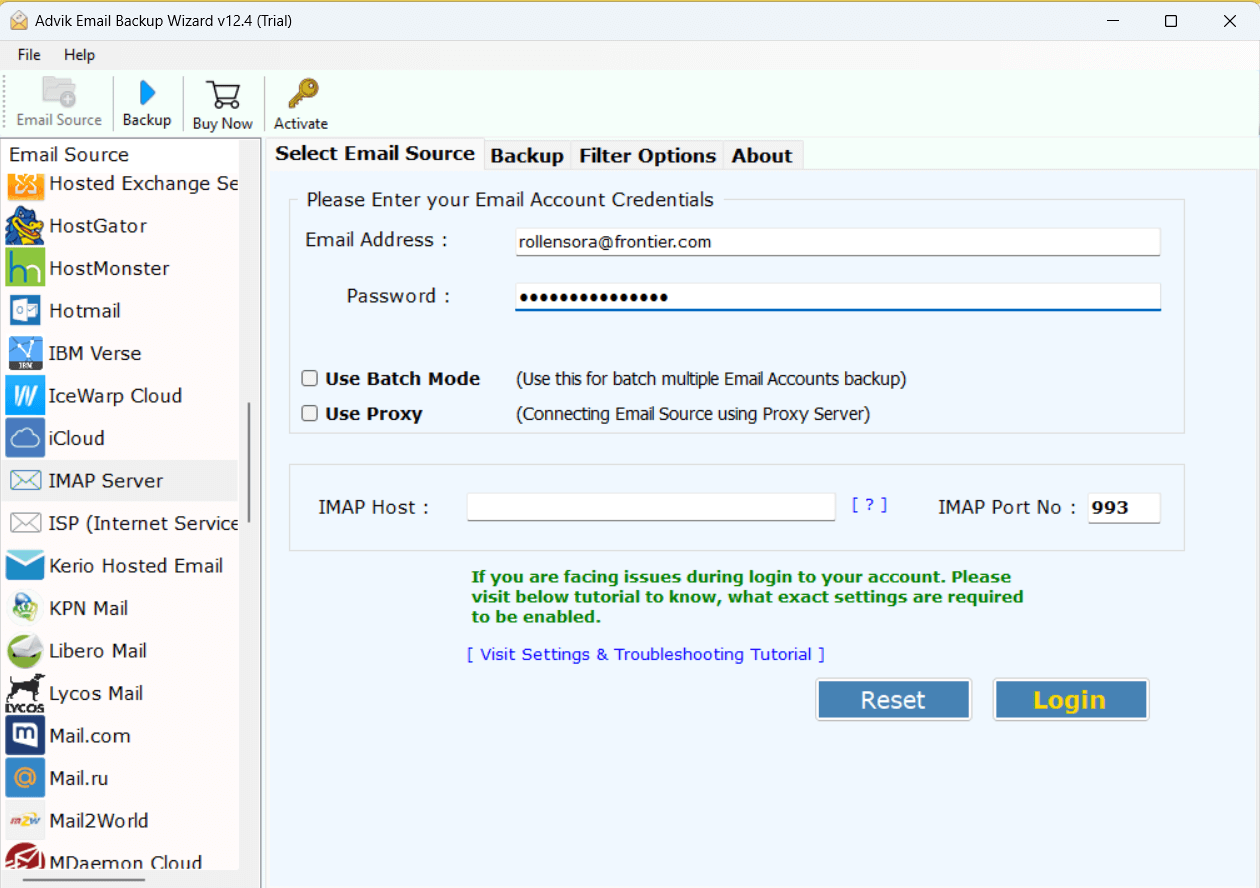Click the IMAP Host input field
Screen dimensions: 1260x888
(651, 507)
